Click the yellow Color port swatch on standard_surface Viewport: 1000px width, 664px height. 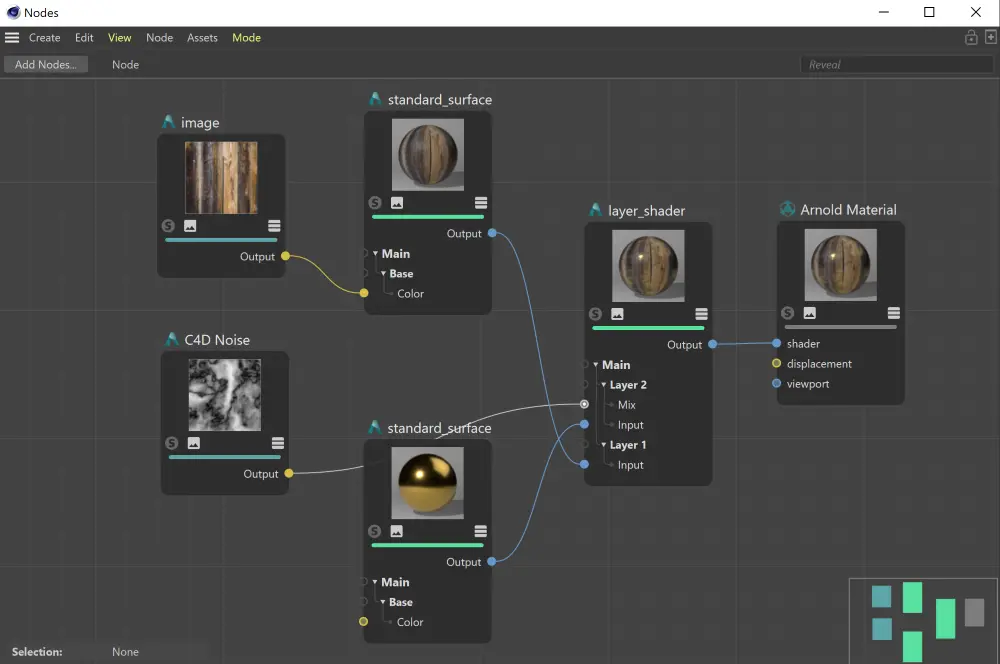coord(363,293)
